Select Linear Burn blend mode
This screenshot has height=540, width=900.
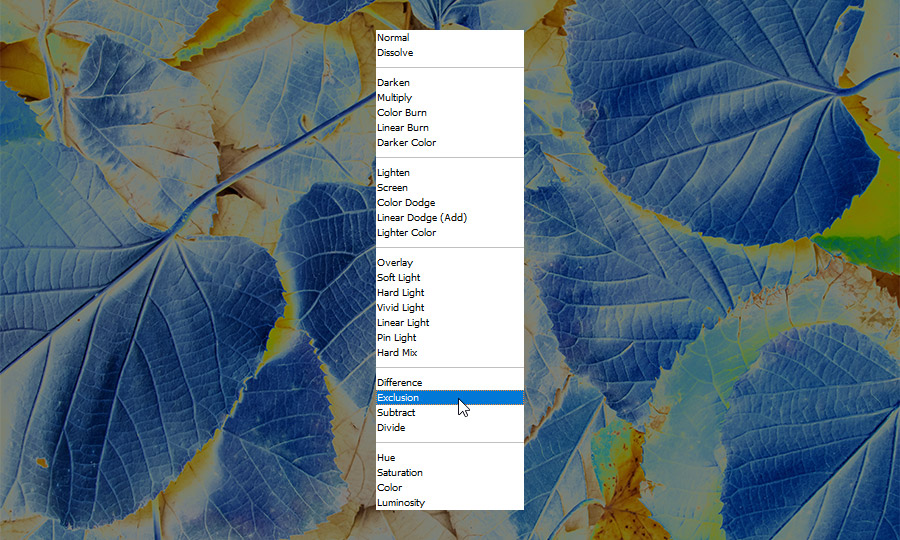449,127
